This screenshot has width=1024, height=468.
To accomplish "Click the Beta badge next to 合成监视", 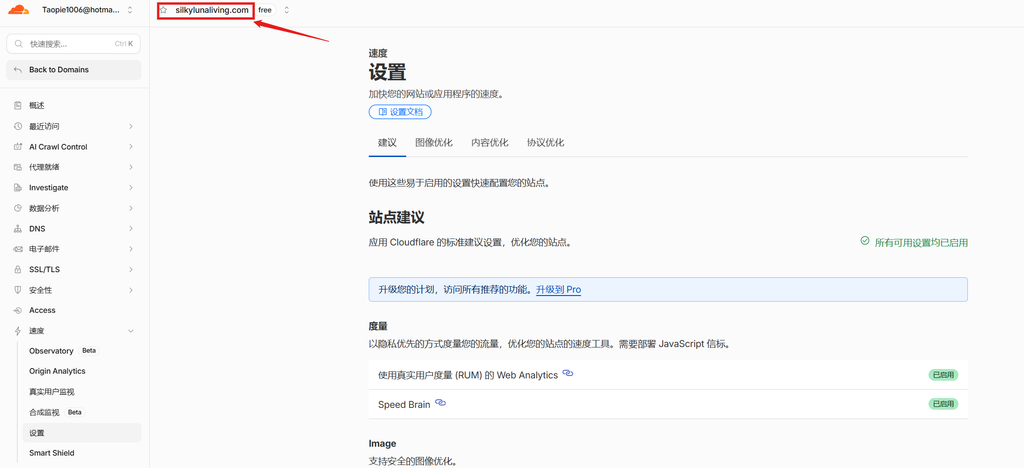I will [75, 413].
